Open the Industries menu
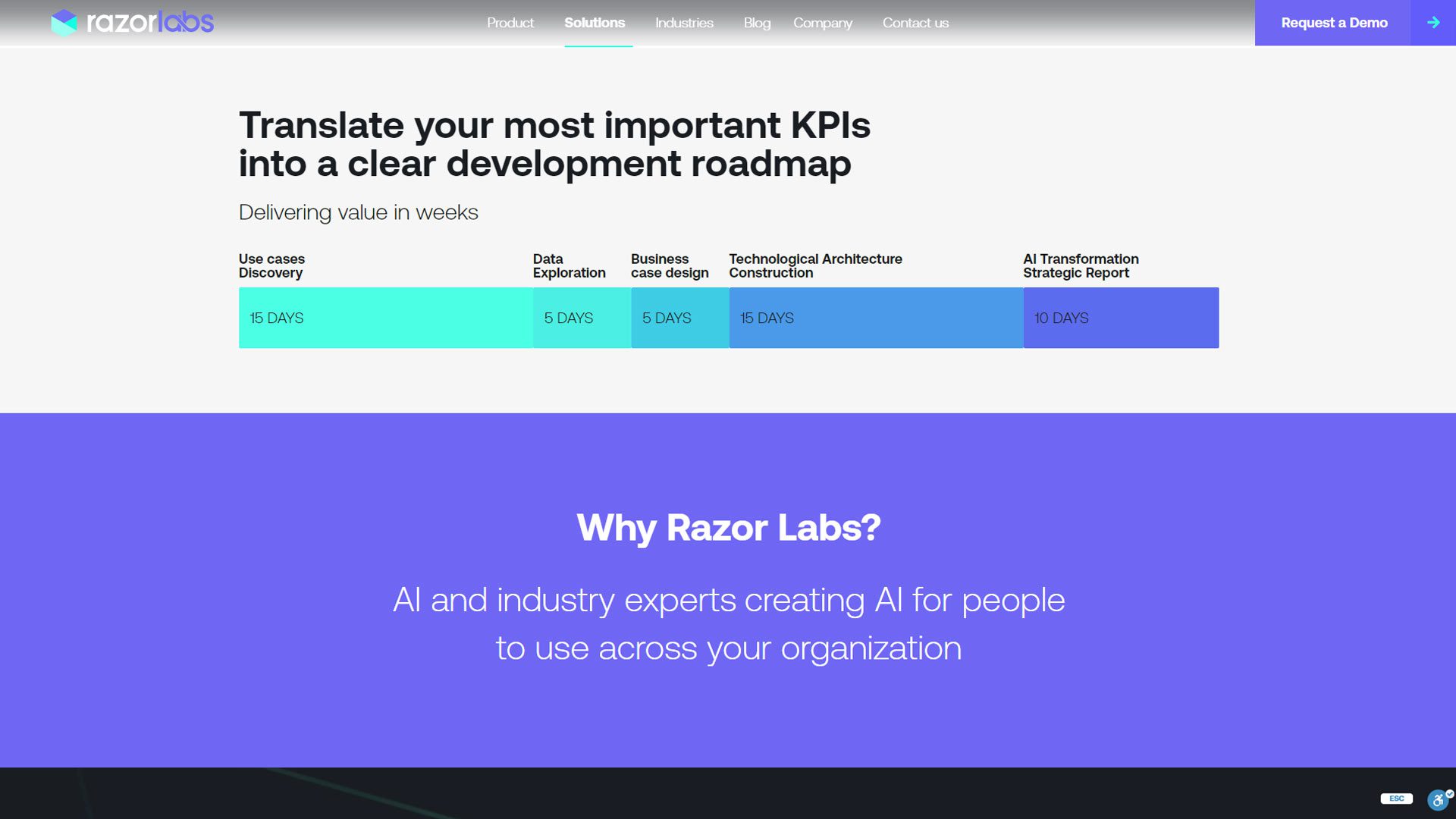Image resolution: width=1456 pixels, height=819 pixels. click(x=684, y=23)
